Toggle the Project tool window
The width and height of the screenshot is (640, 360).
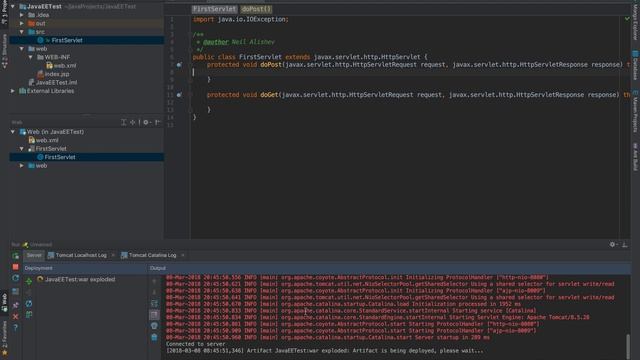4,13
